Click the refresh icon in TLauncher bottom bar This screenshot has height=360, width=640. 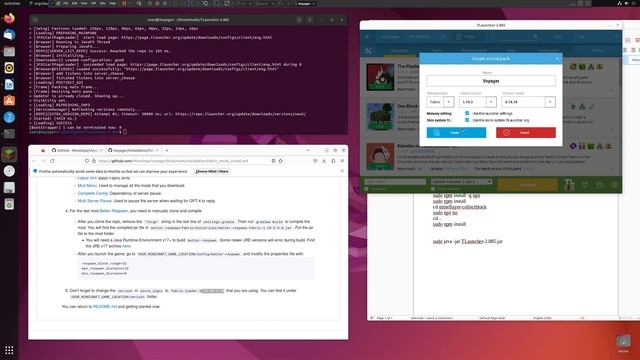(x=585, y=185)
